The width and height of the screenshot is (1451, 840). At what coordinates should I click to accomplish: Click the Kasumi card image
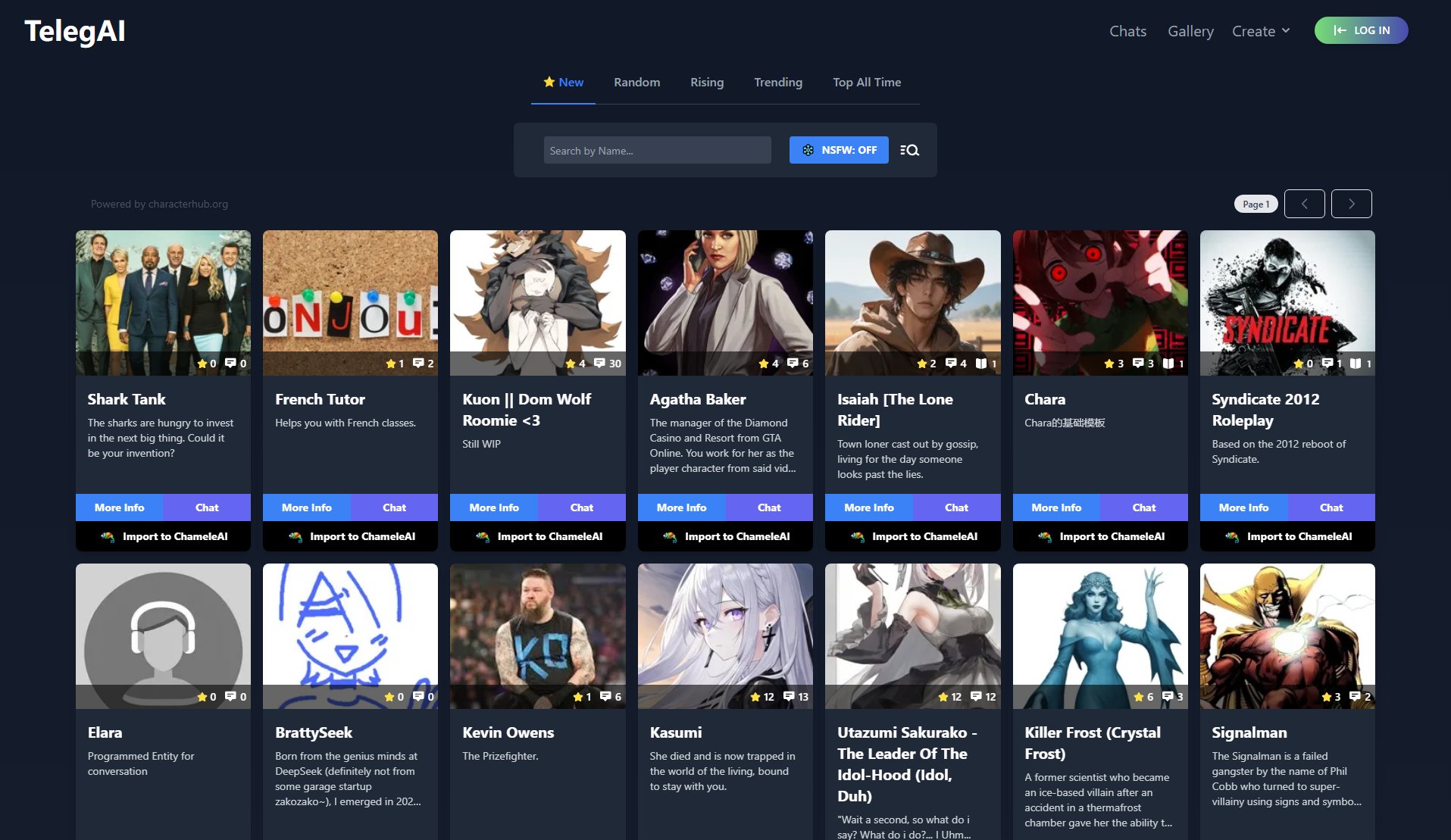tap(725, 635)
